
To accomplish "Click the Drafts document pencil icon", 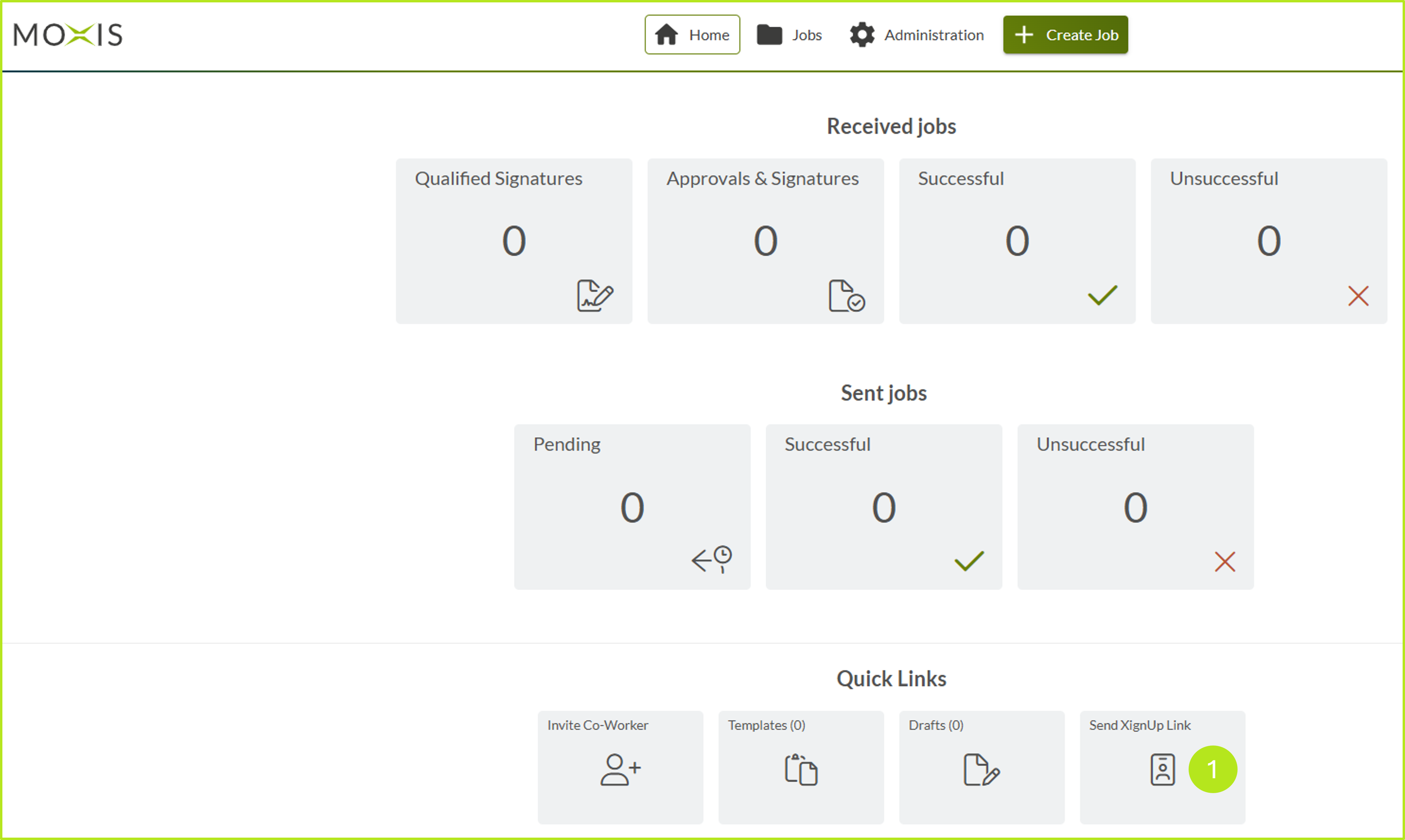I will pos(981,769).
